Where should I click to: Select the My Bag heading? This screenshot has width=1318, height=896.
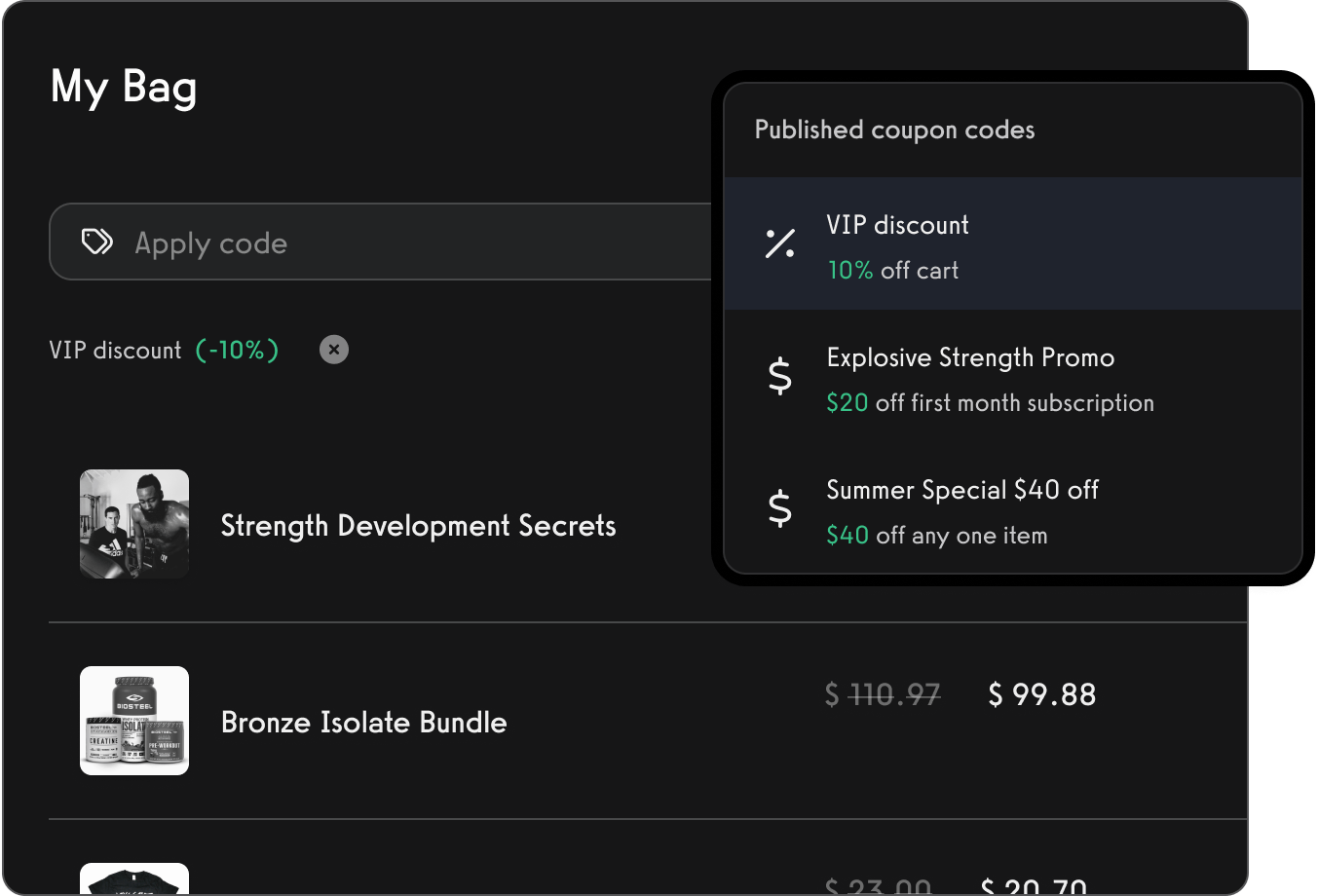pyautogui.click(x=124, y=88)
